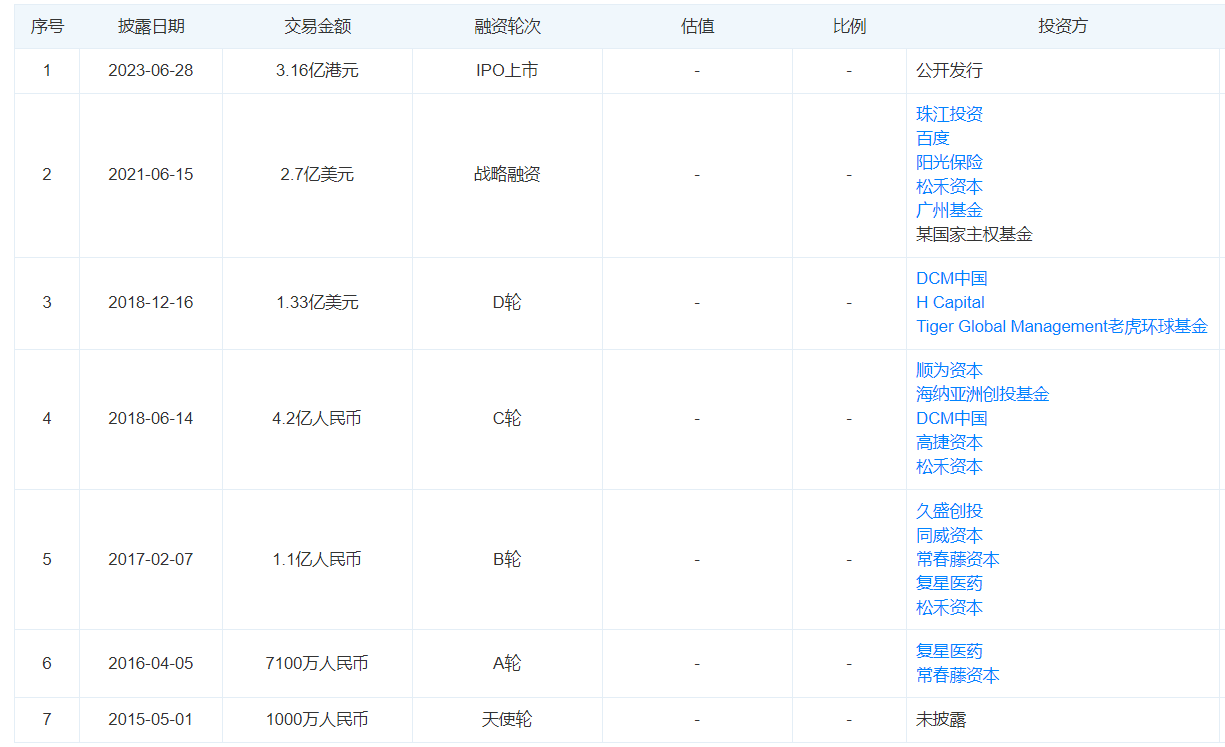
Task: Open the 百度 investor link
Action: click(x=933, y=138)
